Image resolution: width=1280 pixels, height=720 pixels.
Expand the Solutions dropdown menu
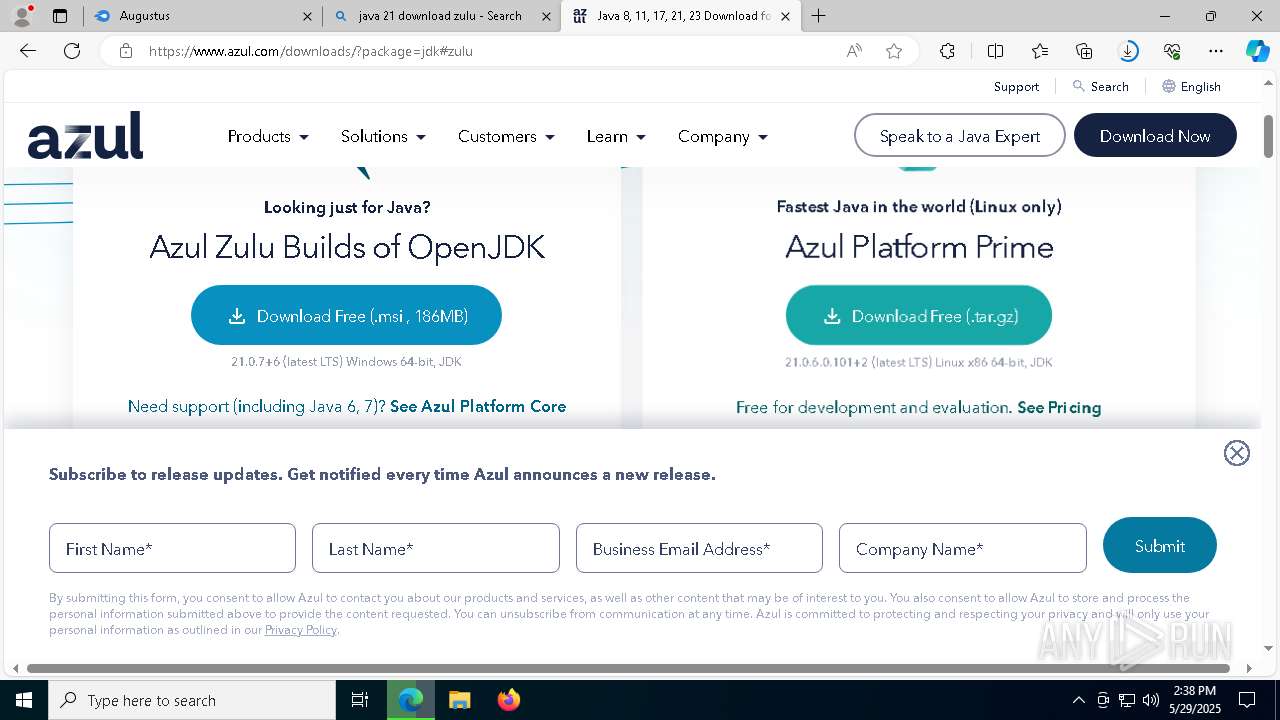[383, 136]
